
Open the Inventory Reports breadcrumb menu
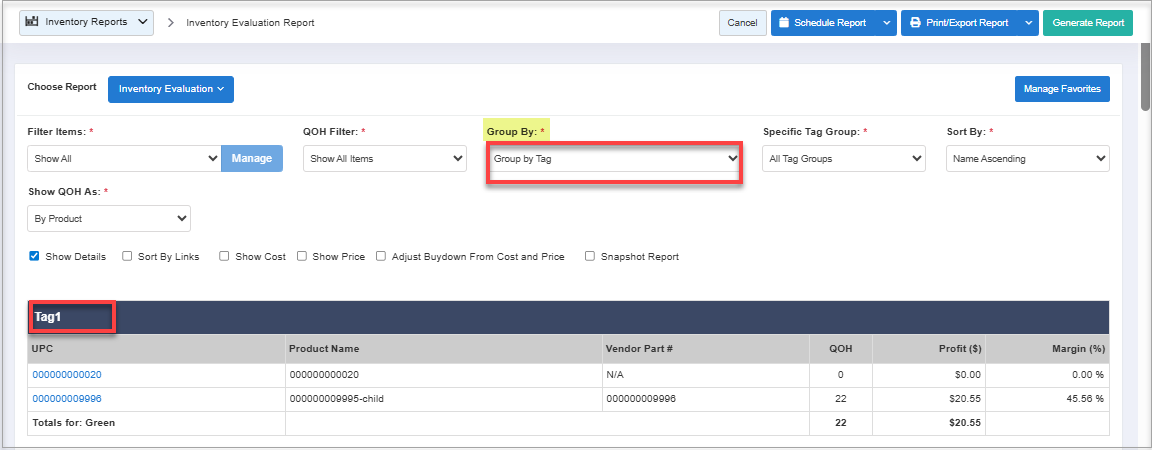coord(87,22)
